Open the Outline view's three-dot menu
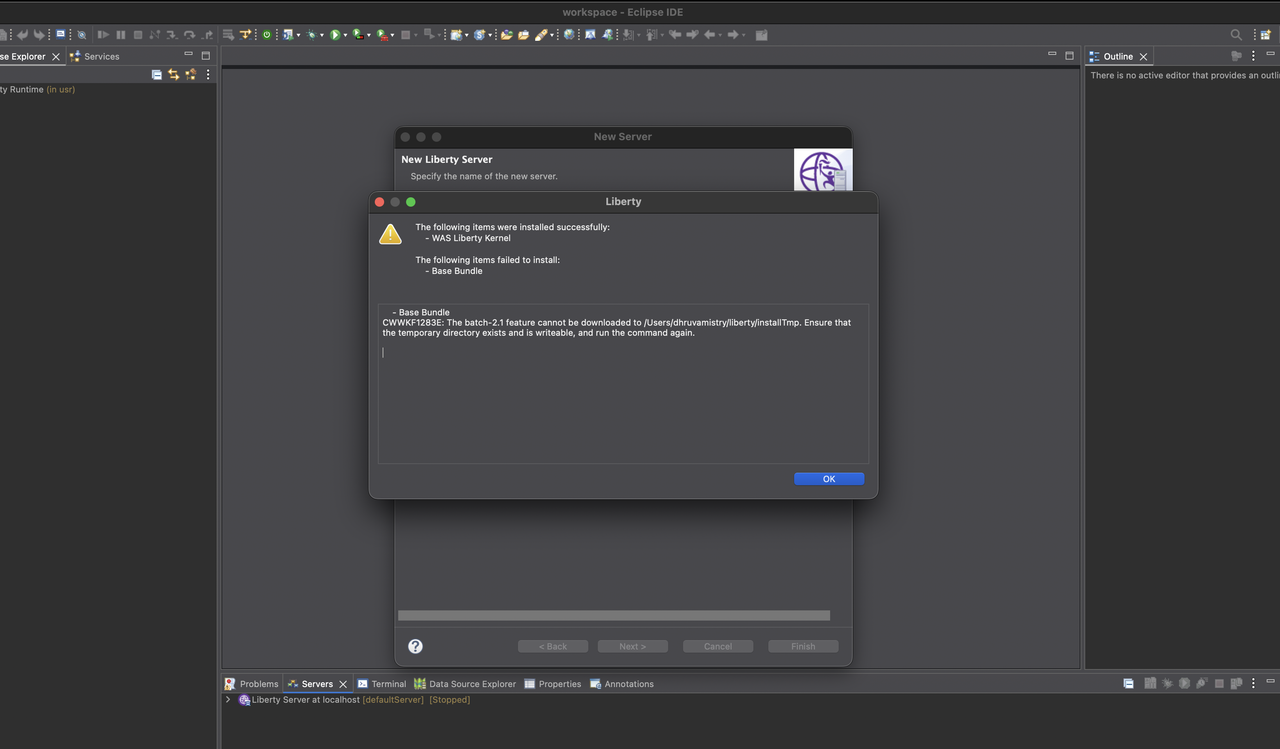This screenshot has width=1280, height=749. pyautogui.click(x=1254, y=56)
